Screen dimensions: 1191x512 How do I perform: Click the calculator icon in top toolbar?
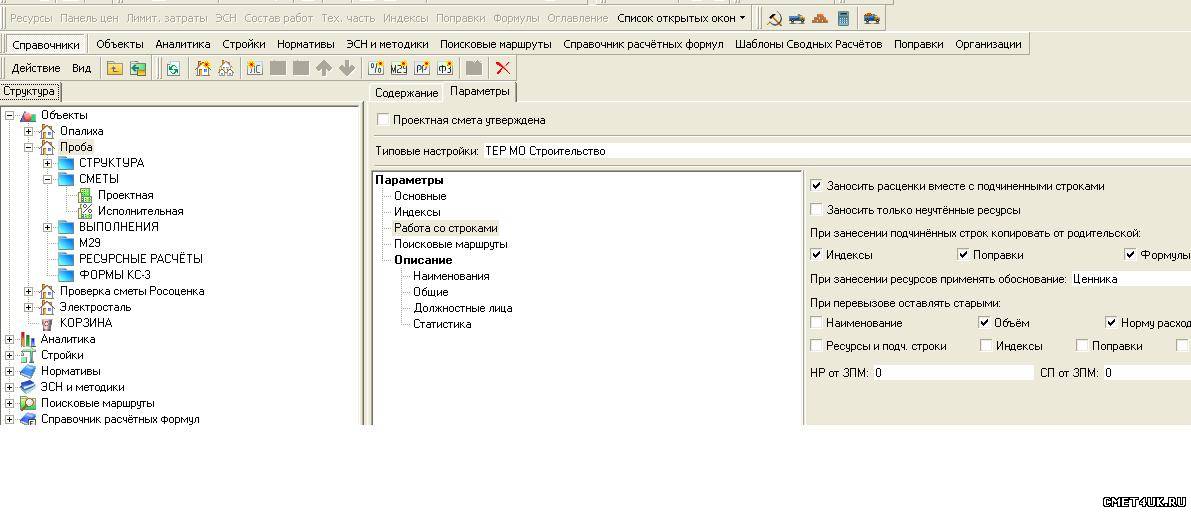coord(843,18)
